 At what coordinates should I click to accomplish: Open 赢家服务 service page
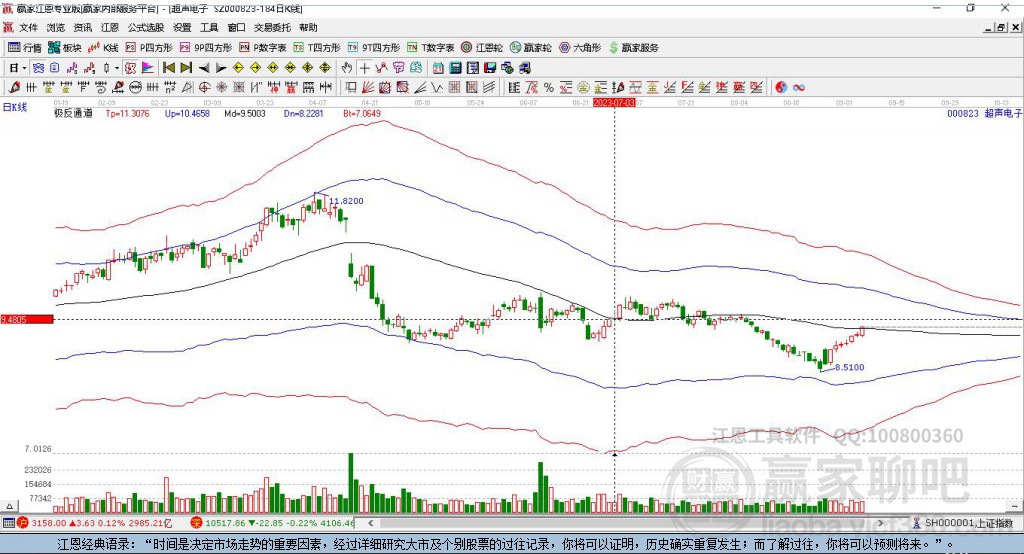tap(633, 48)
